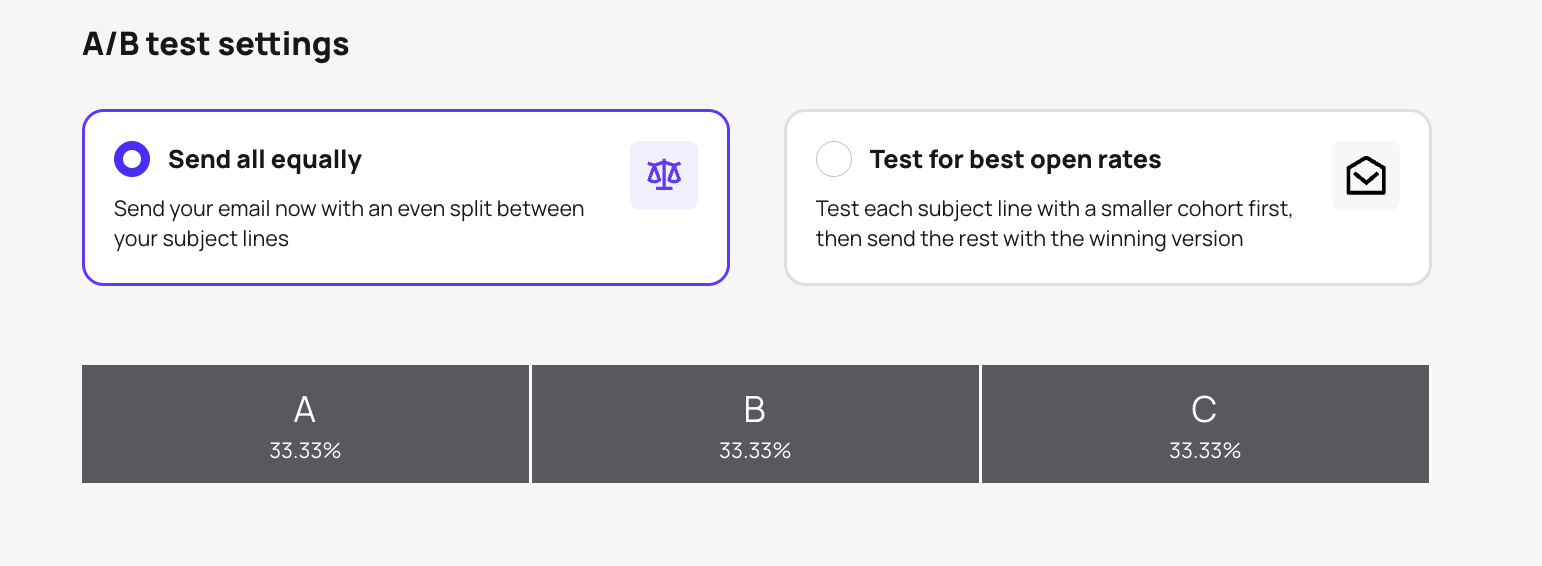Click 33.33% under variant B
This screenshot has height=566, width=1542.
click(755, 451)
